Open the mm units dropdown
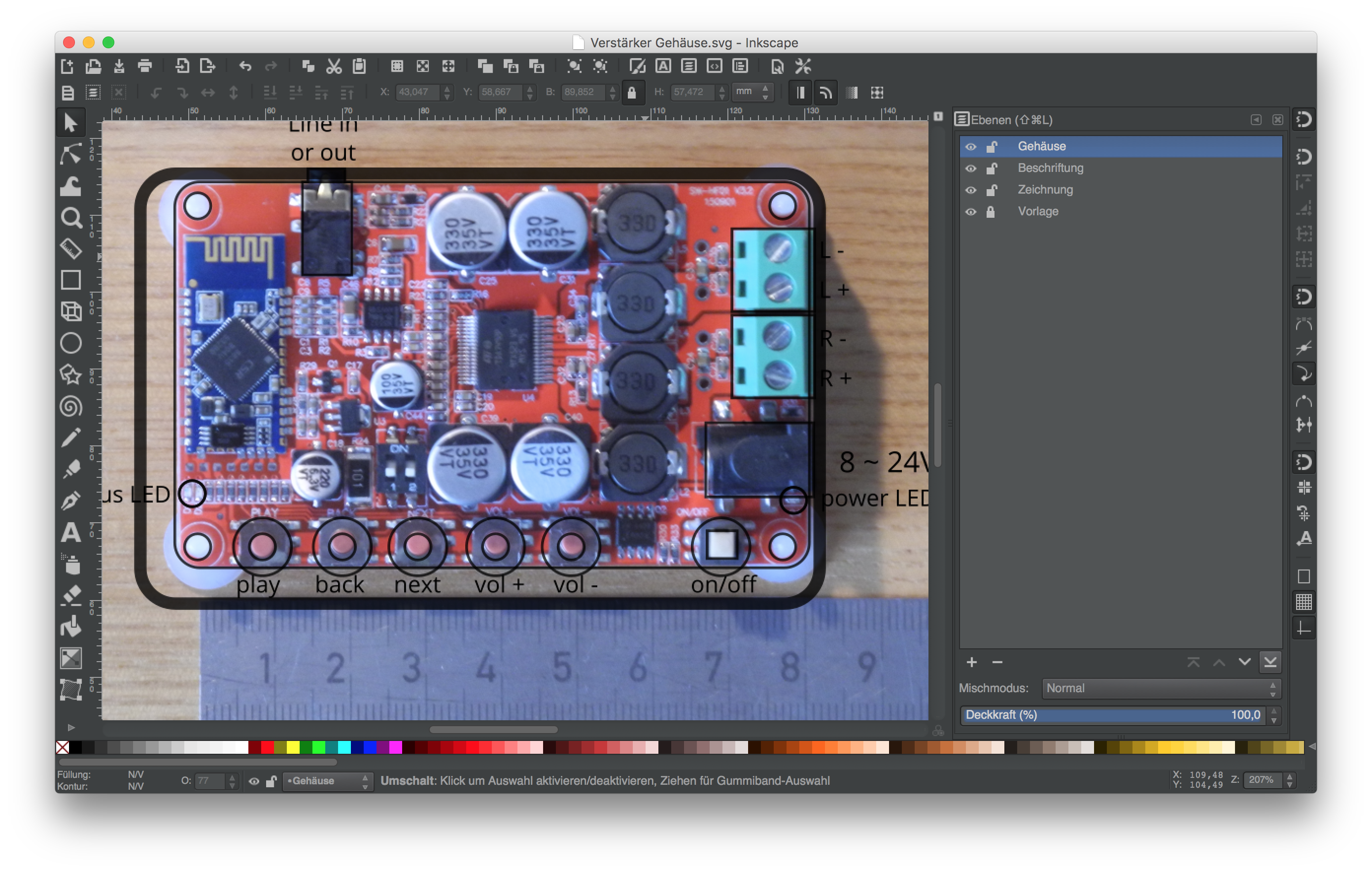This screenshot has height=872, width=1372. coord(751,92)
